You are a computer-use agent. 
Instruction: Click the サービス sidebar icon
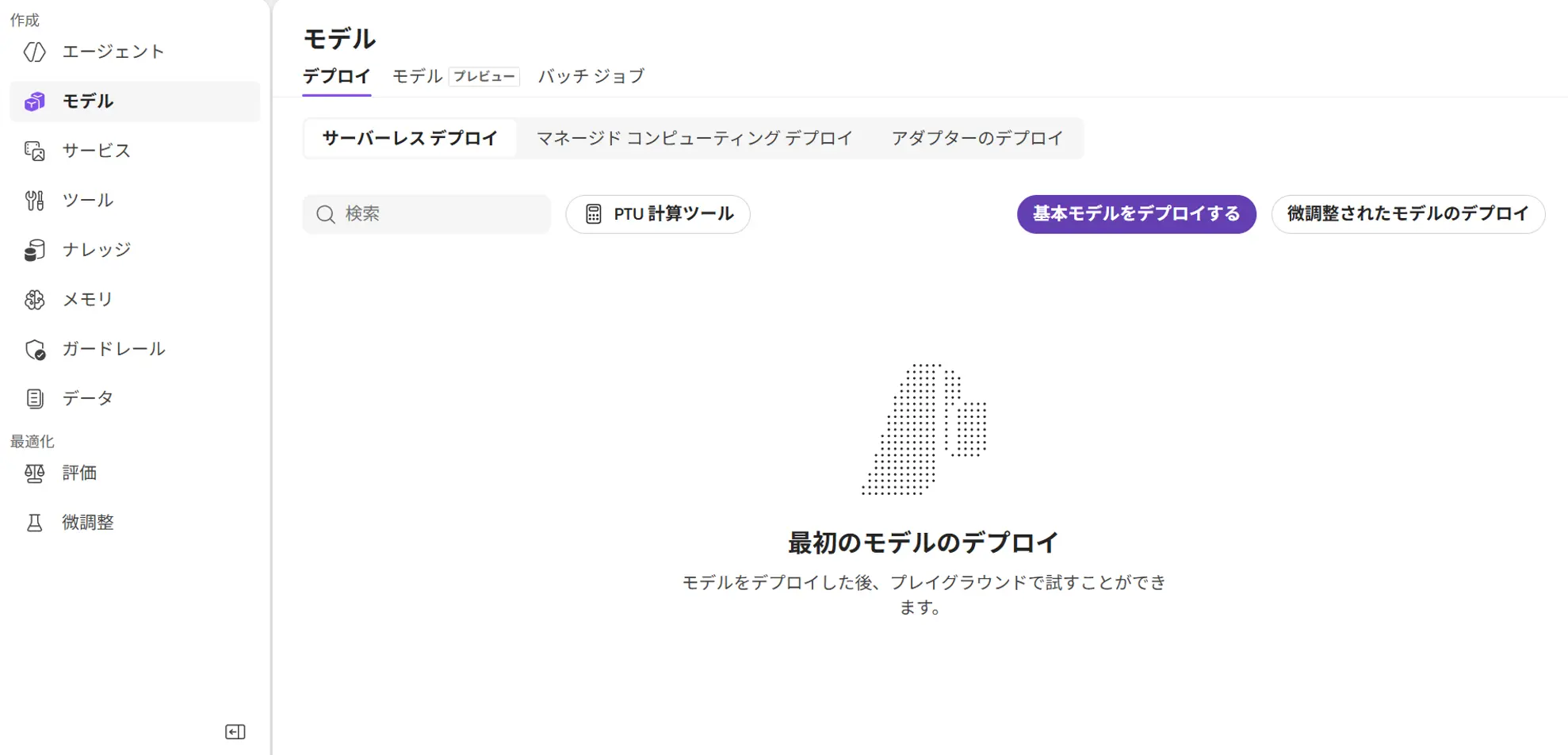click(x=35, y=151)
